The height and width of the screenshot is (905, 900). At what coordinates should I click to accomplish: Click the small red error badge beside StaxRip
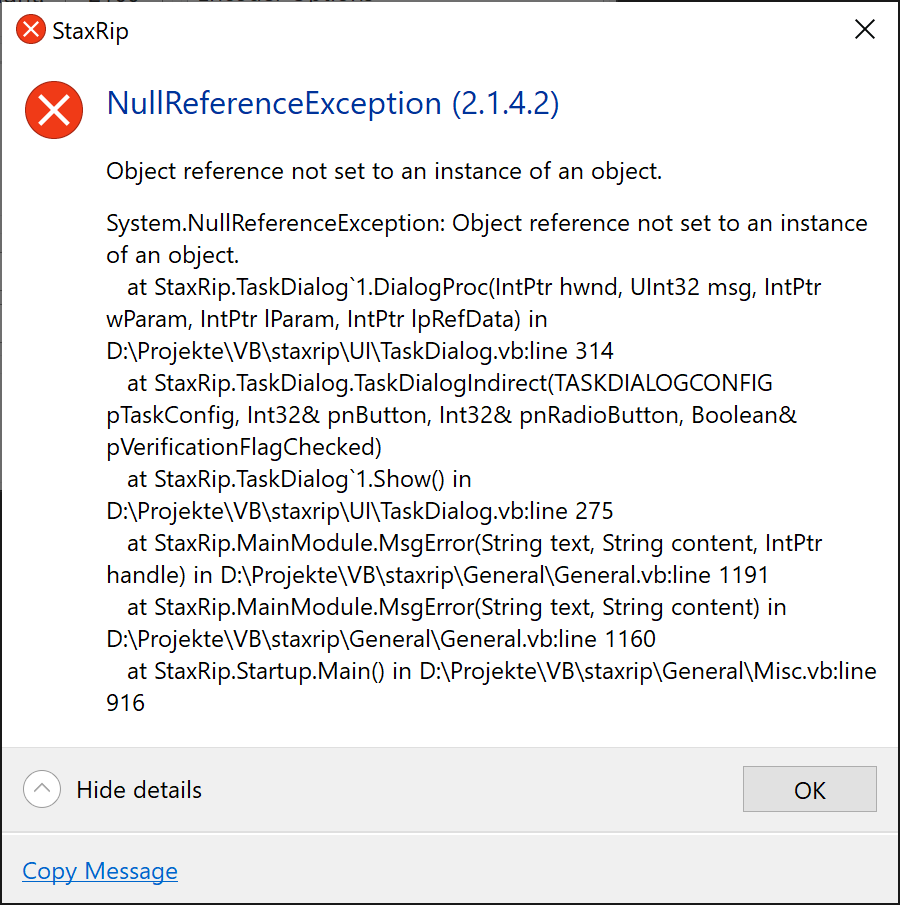pyautogui.click(x=30, y=30)
